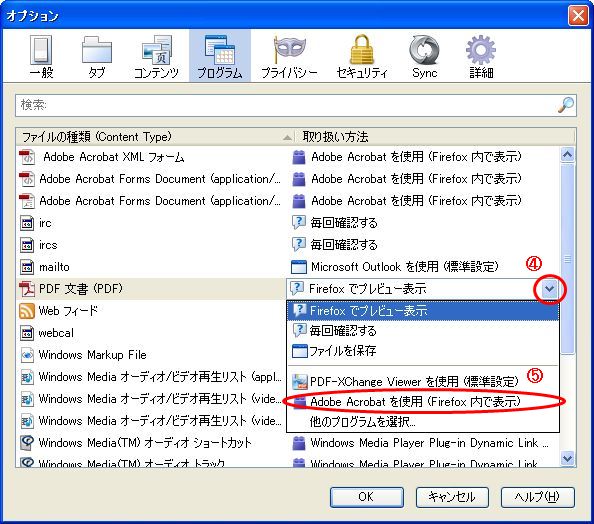Click the キャンセル button
The image size is (594, 524).
click(x=452, y=497)
